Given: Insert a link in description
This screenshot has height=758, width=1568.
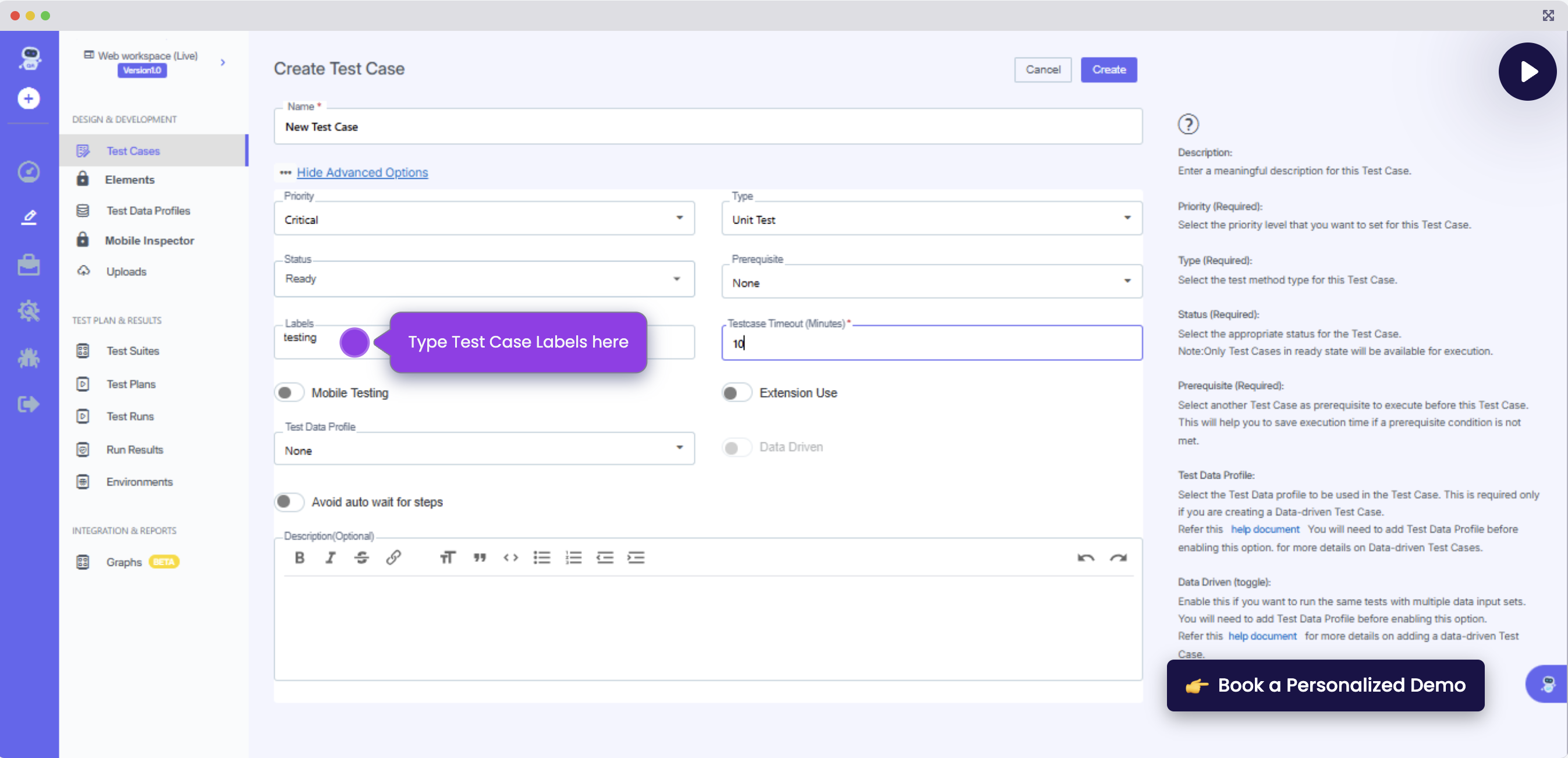Looking at the screenshot, I should click(x=393, y=557).
